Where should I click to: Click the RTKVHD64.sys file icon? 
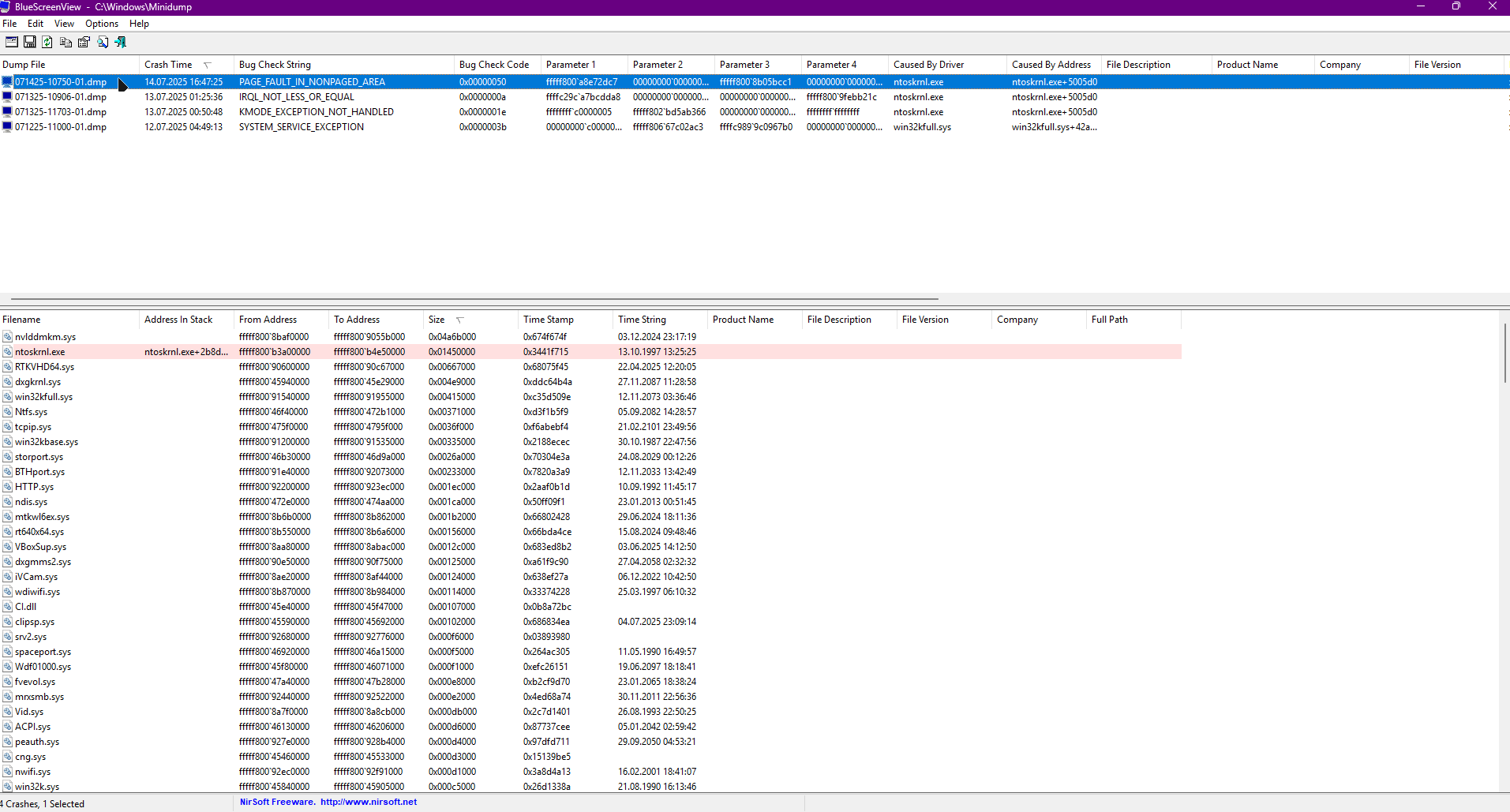7,367
